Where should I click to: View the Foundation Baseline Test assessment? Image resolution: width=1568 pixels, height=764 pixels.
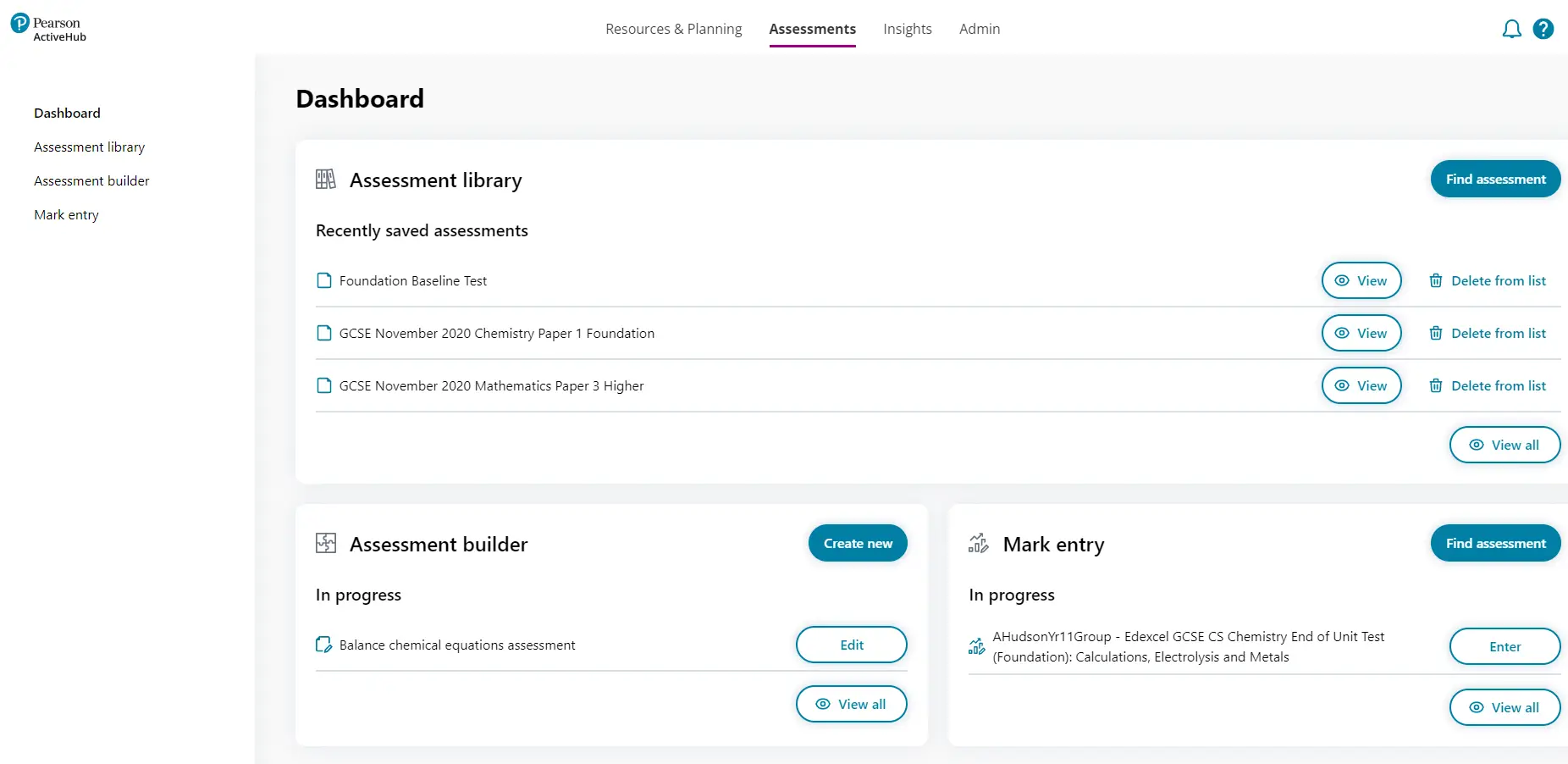click(x=1361, y=280)
